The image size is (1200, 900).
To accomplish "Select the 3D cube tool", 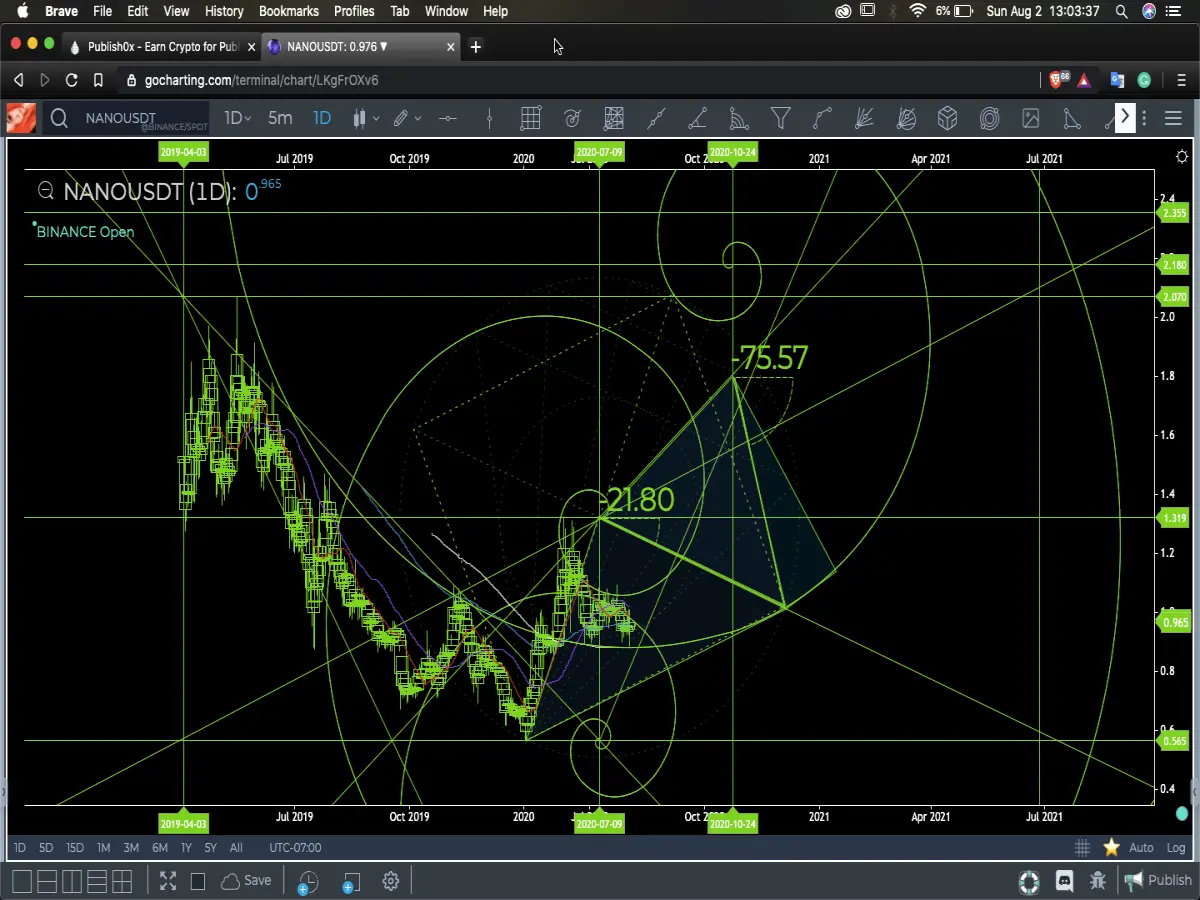I will click(948, 118).
